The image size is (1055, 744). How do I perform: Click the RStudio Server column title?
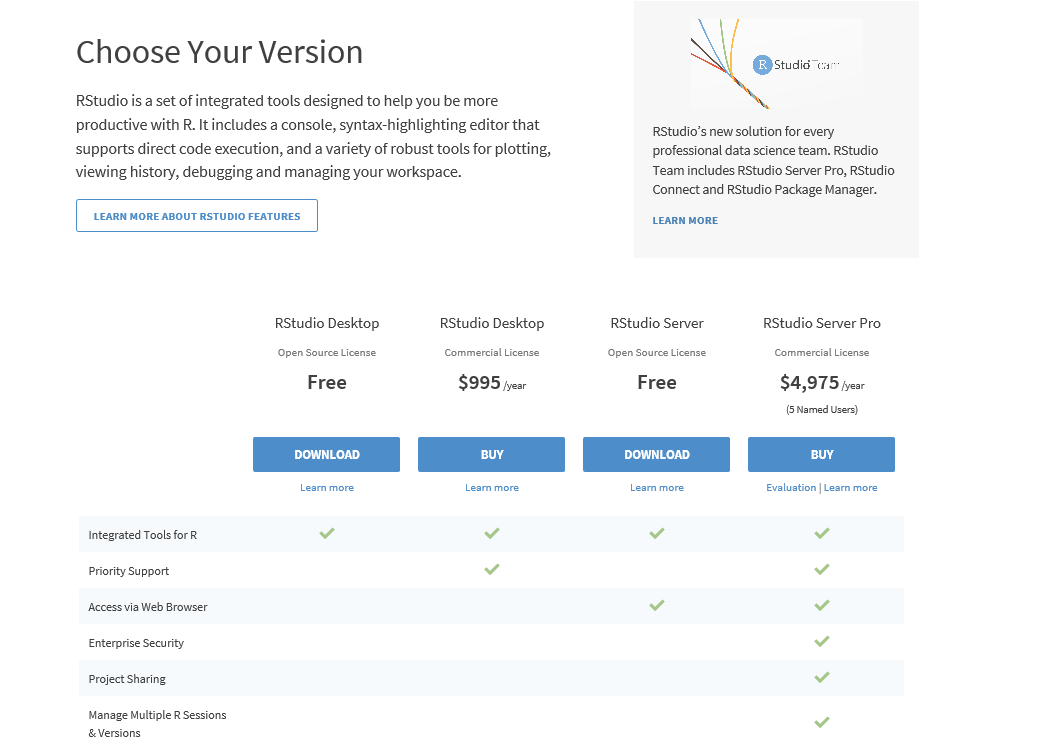pos(657,324)
